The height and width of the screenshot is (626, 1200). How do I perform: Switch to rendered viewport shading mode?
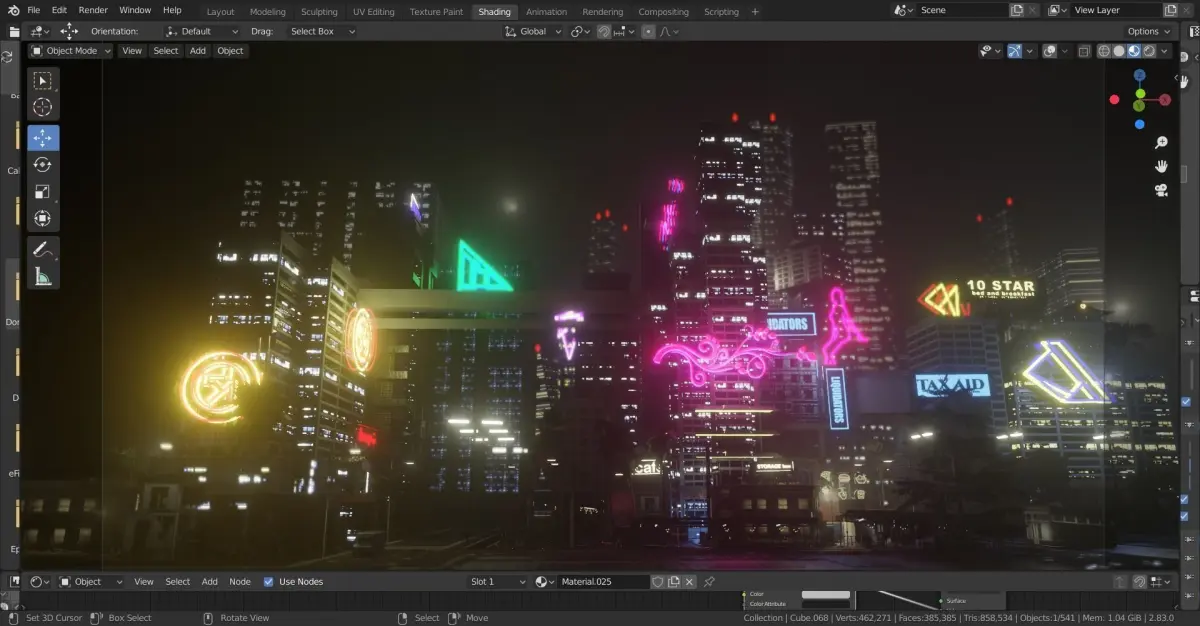(1150, 51)
